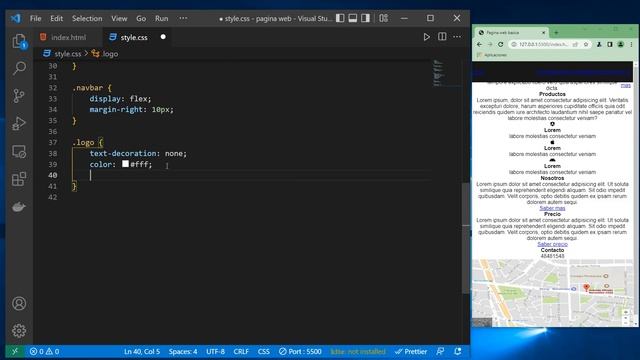Open the Edit menu

56,18
